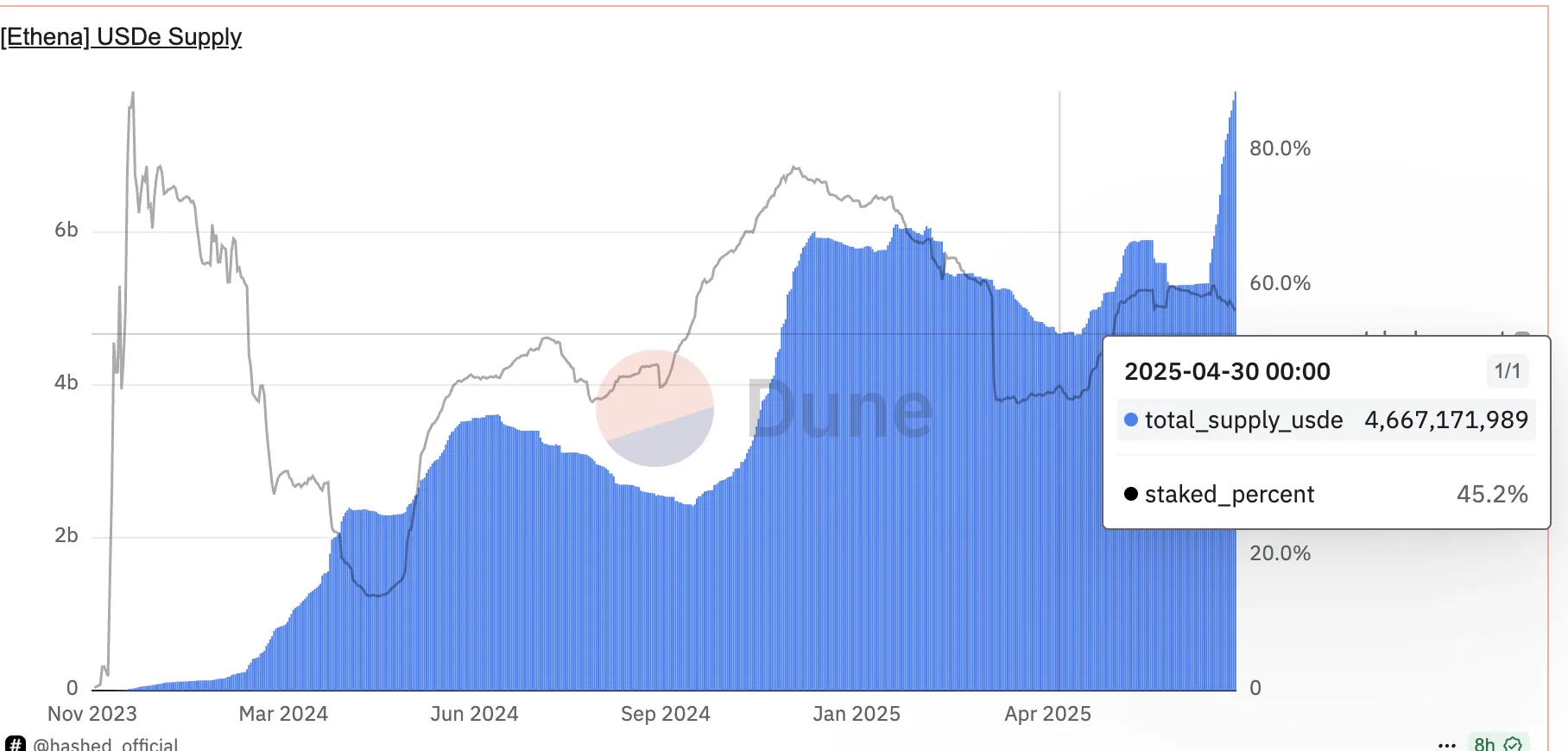This screenshot has height=751, width=1568.
Task: Click the 8h refresh status badge
Action: tap(1498, 744)
